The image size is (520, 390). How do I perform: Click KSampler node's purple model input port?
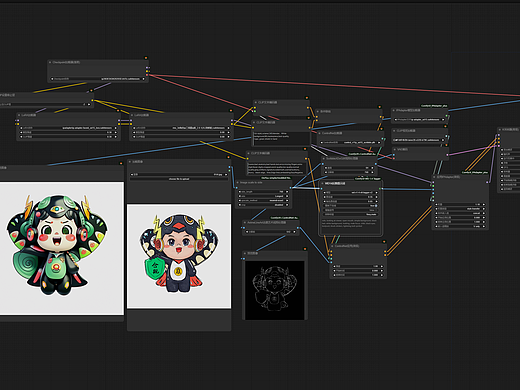point(498,135)
